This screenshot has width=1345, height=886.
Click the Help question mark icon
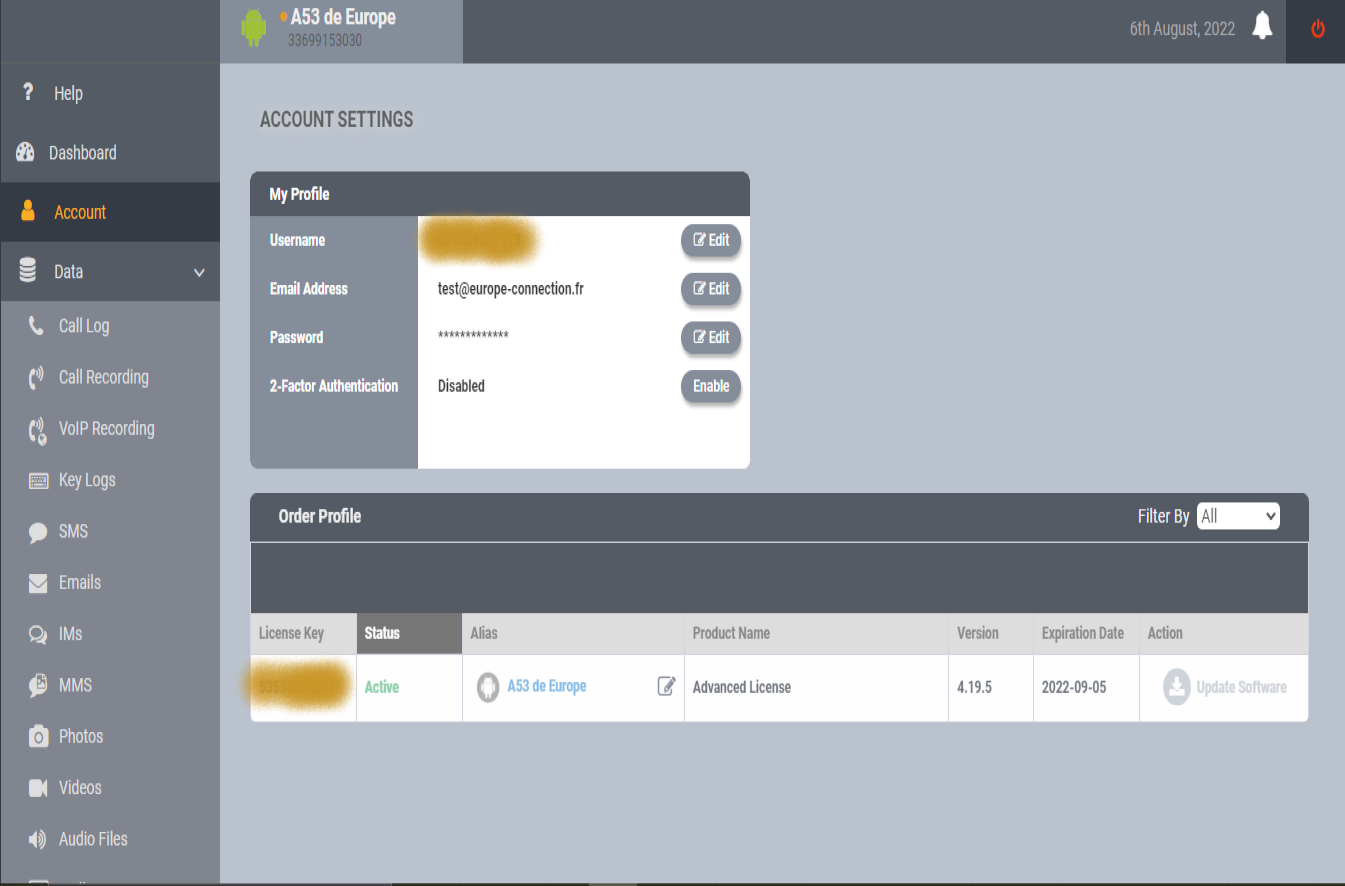tap(29, 92)
